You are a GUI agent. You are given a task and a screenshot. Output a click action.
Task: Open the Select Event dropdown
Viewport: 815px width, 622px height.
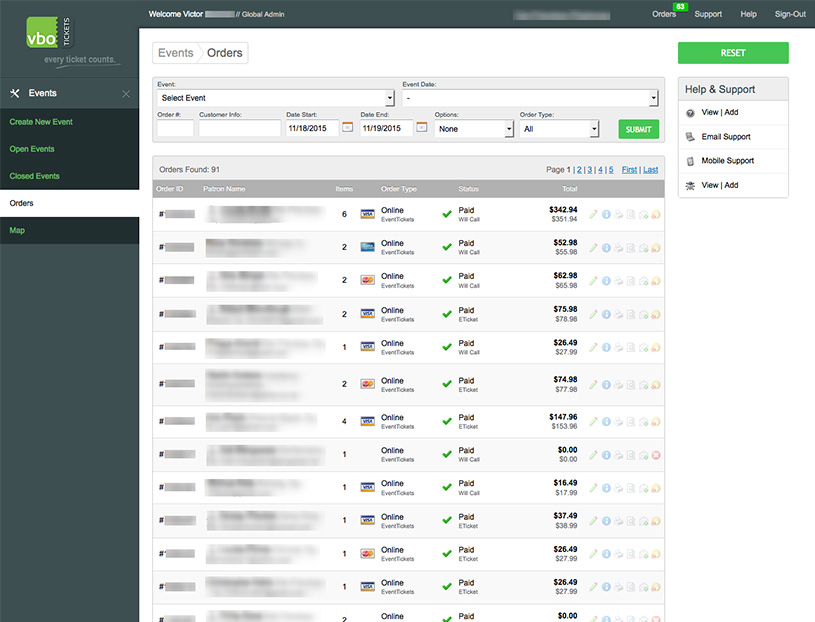[x=276, y=98]
